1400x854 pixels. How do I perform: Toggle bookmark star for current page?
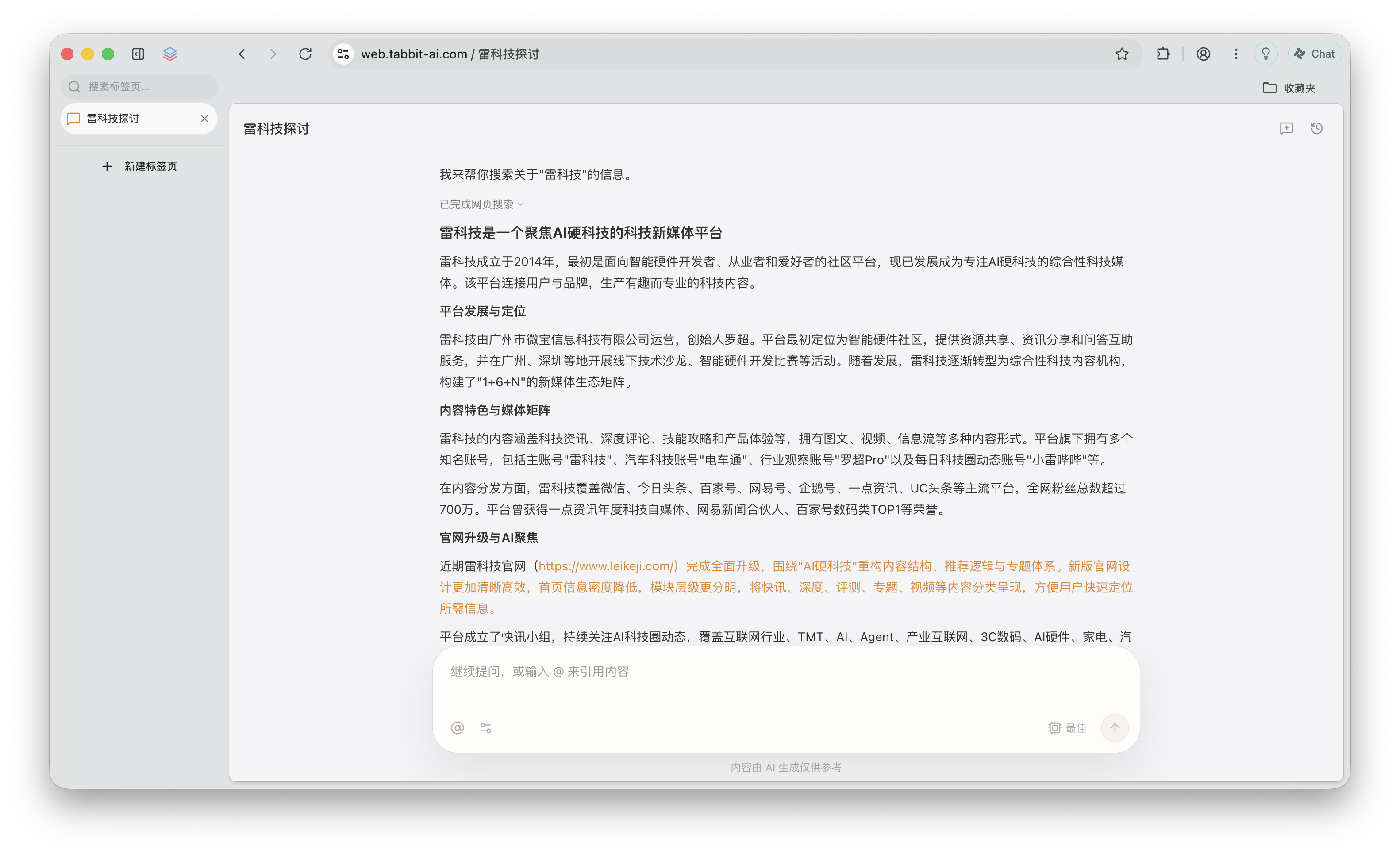[1121, 54]
